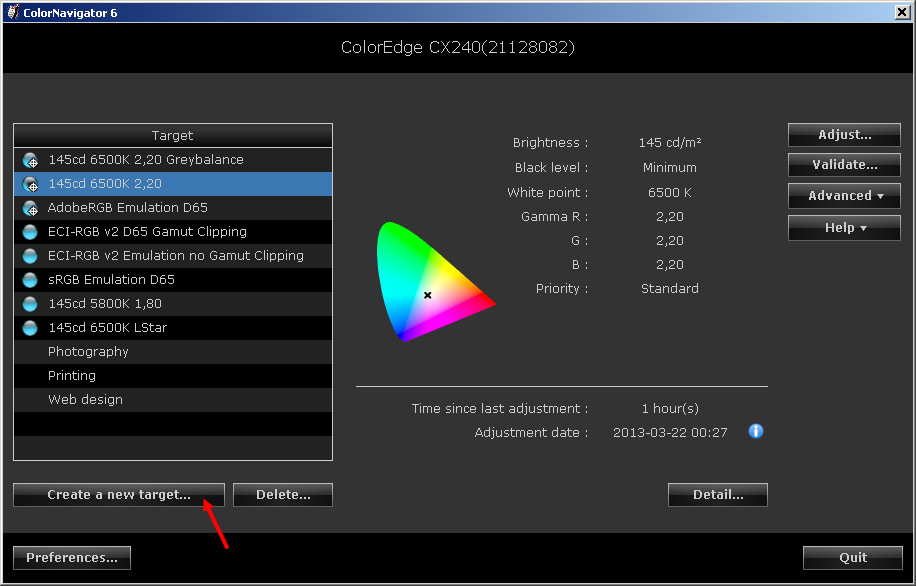Quit ColorNavigator with the Quit button
This screenshot has height=586, width=916.
point(853,557)
